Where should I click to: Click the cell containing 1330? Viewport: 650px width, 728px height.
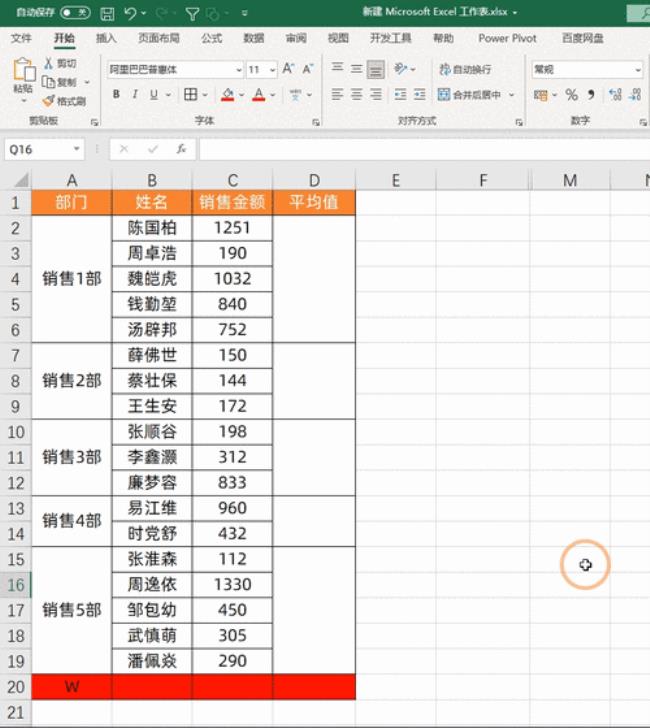pos(233,585)
